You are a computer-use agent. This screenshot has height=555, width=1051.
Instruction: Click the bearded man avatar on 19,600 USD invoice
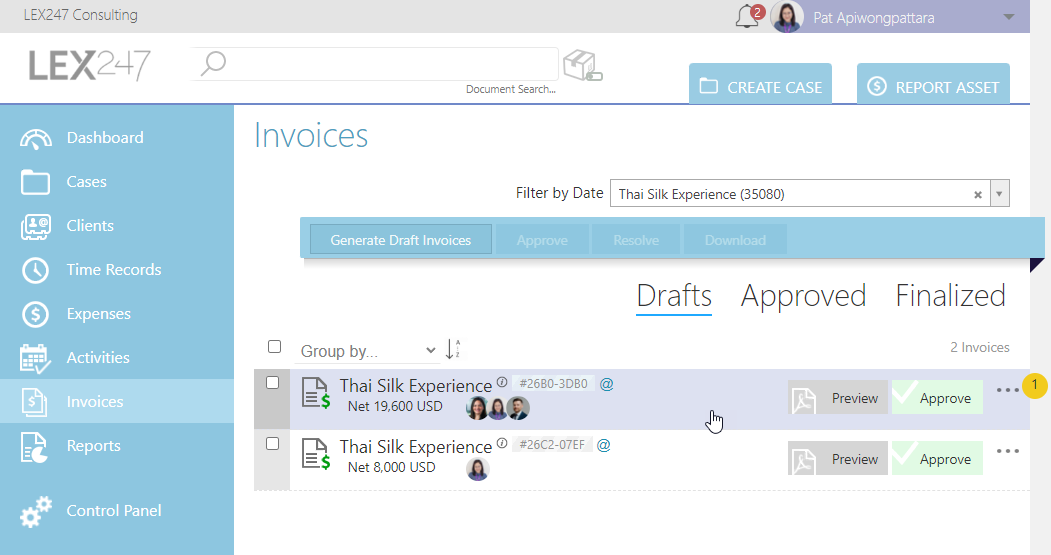(518, 408)
